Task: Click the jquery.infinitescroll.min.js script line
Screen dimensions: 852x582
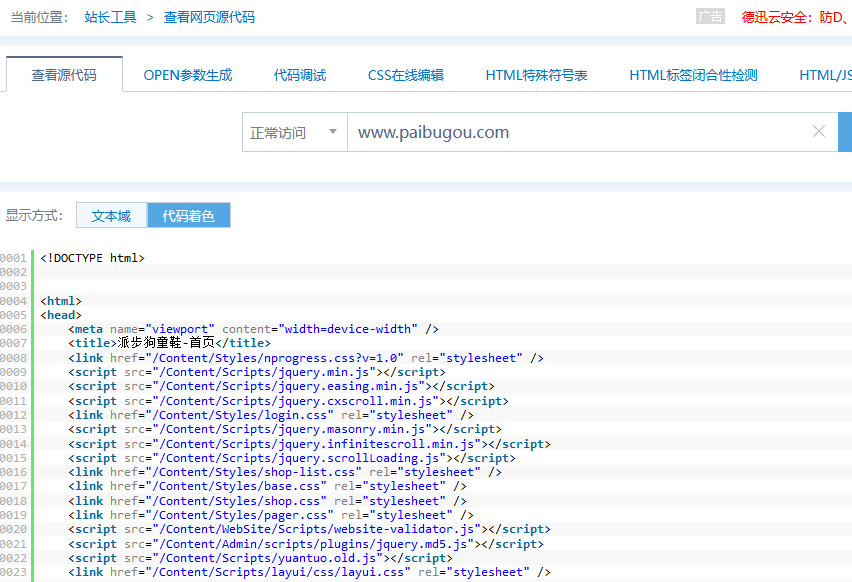Action: (309, 444)
